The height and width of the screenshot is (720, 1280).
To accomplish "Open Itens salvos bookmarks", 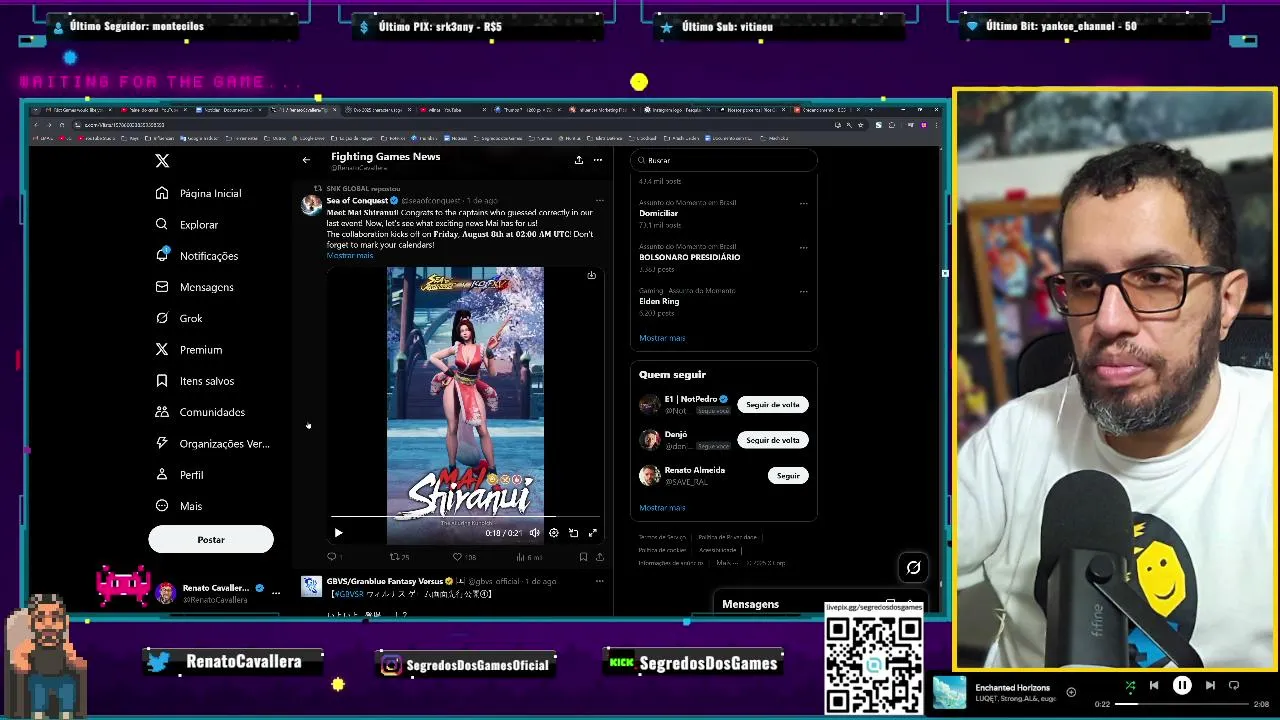I will pos(195,381).
